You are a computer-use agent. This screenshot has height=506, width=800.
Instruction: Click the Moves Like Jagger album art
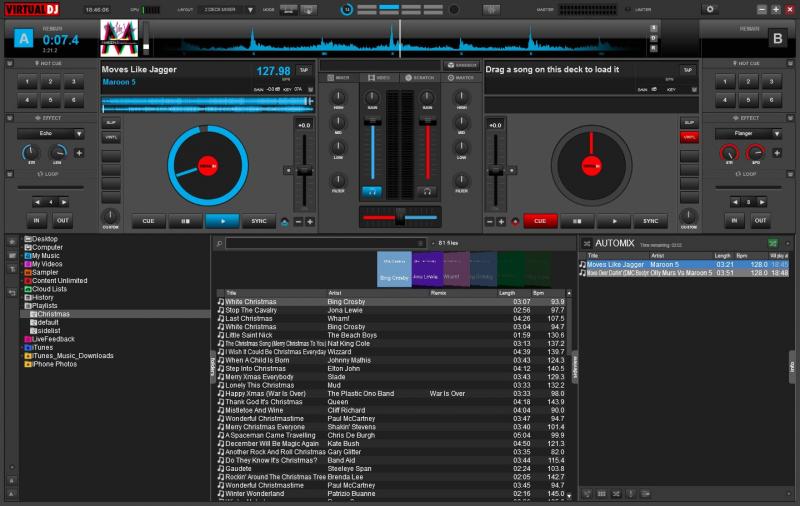119,38
